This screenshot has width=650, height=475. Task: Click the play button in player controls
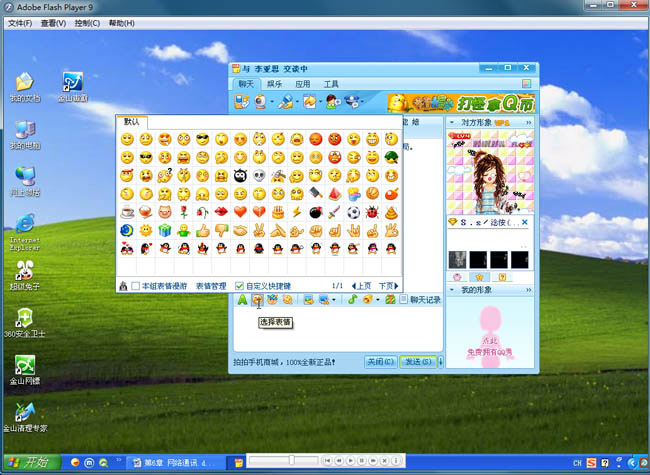pyautogui.click(x=350, y=460)
